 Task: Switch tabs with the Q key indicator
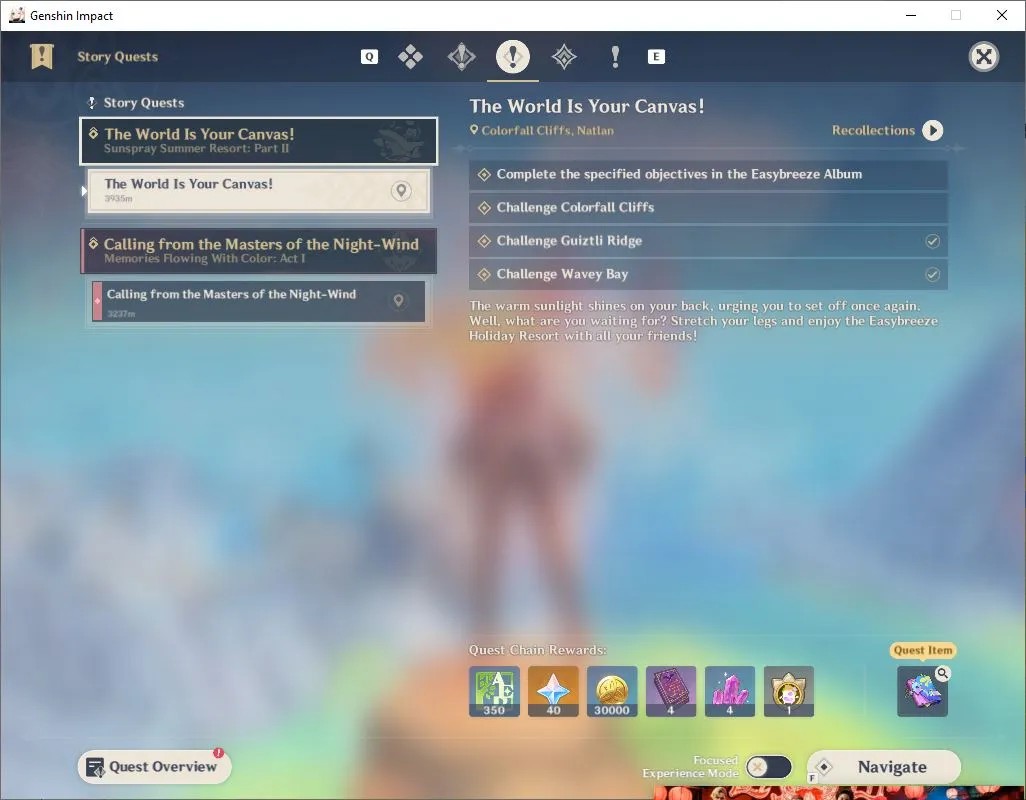pos(369,57)
